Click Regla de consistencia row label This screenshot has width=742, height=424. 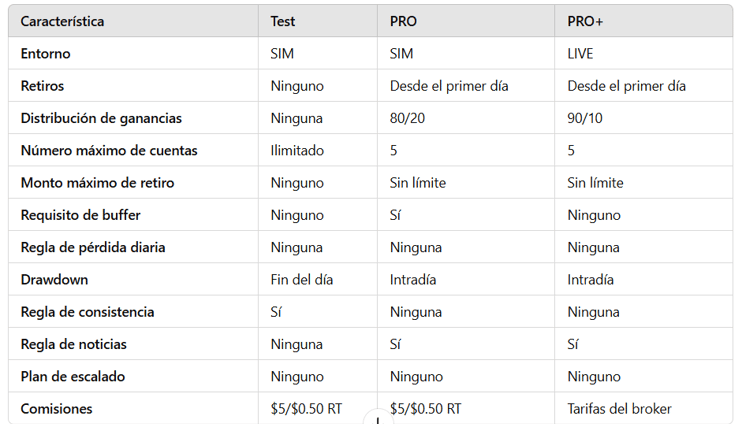point(87,312)
